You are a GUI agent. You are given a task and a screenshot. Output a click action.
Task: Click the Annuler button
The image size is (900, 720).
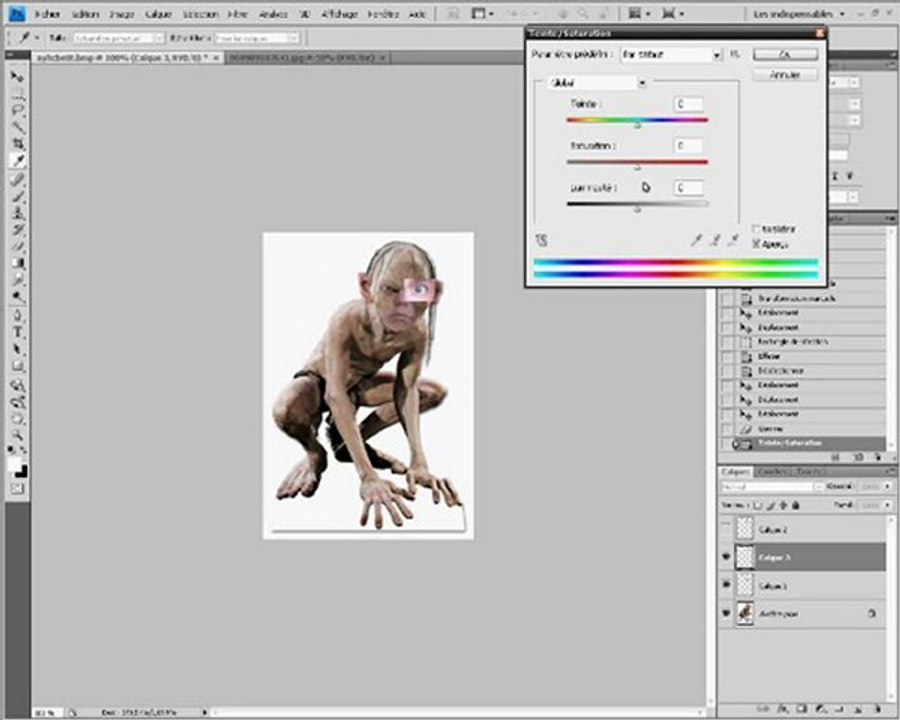785,75
